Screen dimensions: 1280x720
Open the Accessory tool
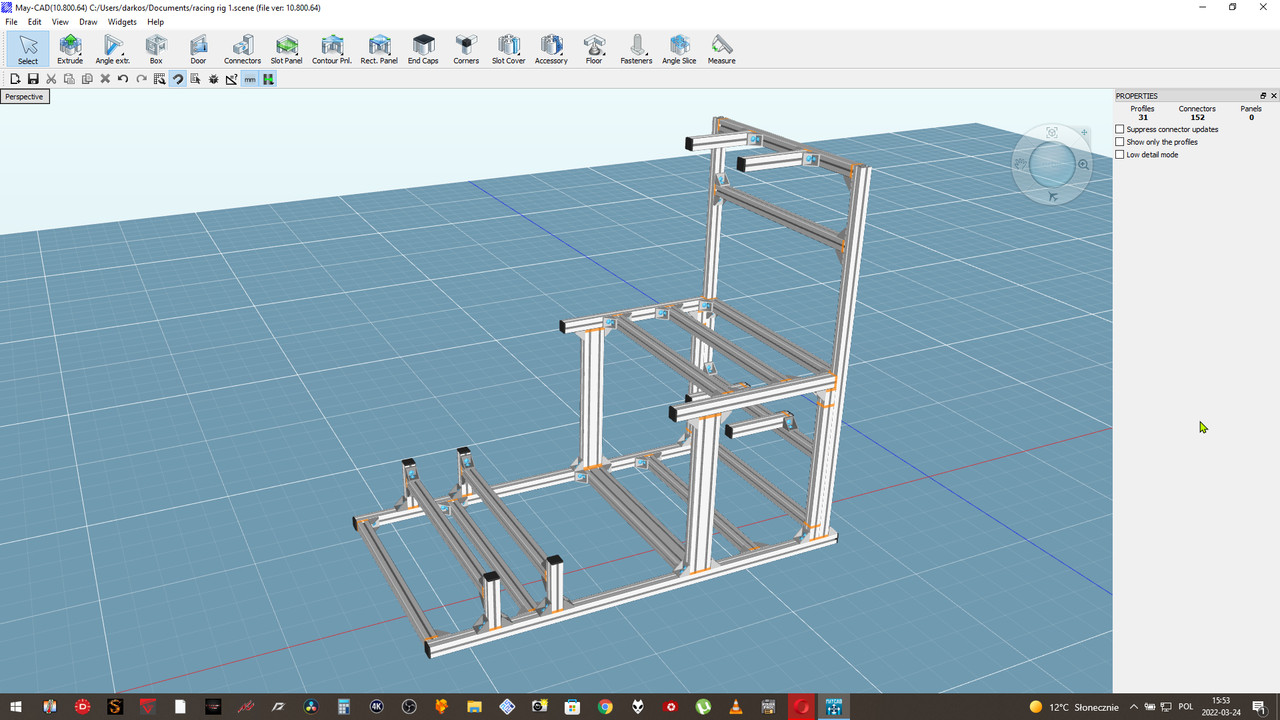coord(551,49)
